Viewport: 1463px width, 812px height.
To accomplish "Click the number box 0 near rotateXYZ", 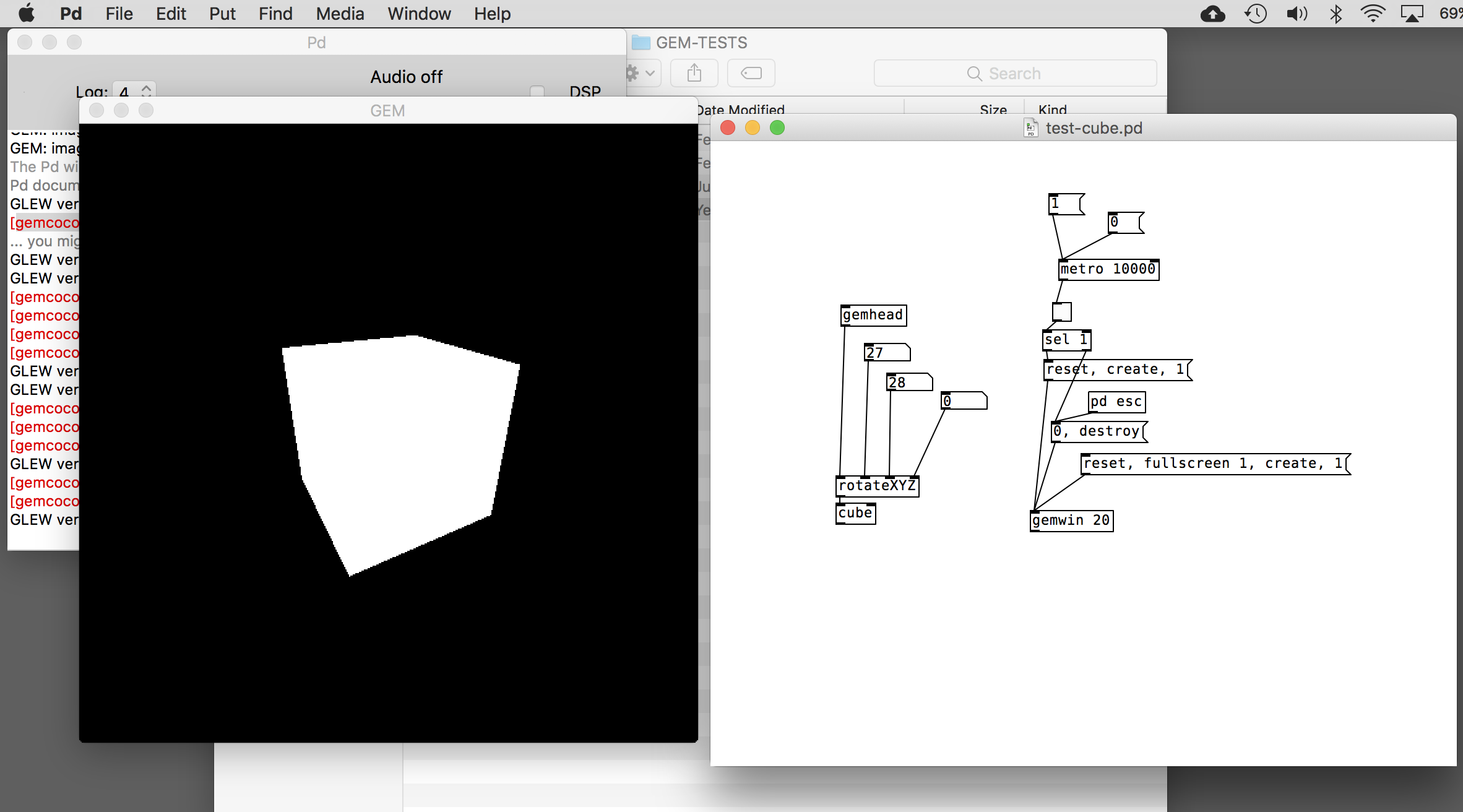I will pyautogui.click(x=964, y=400).
